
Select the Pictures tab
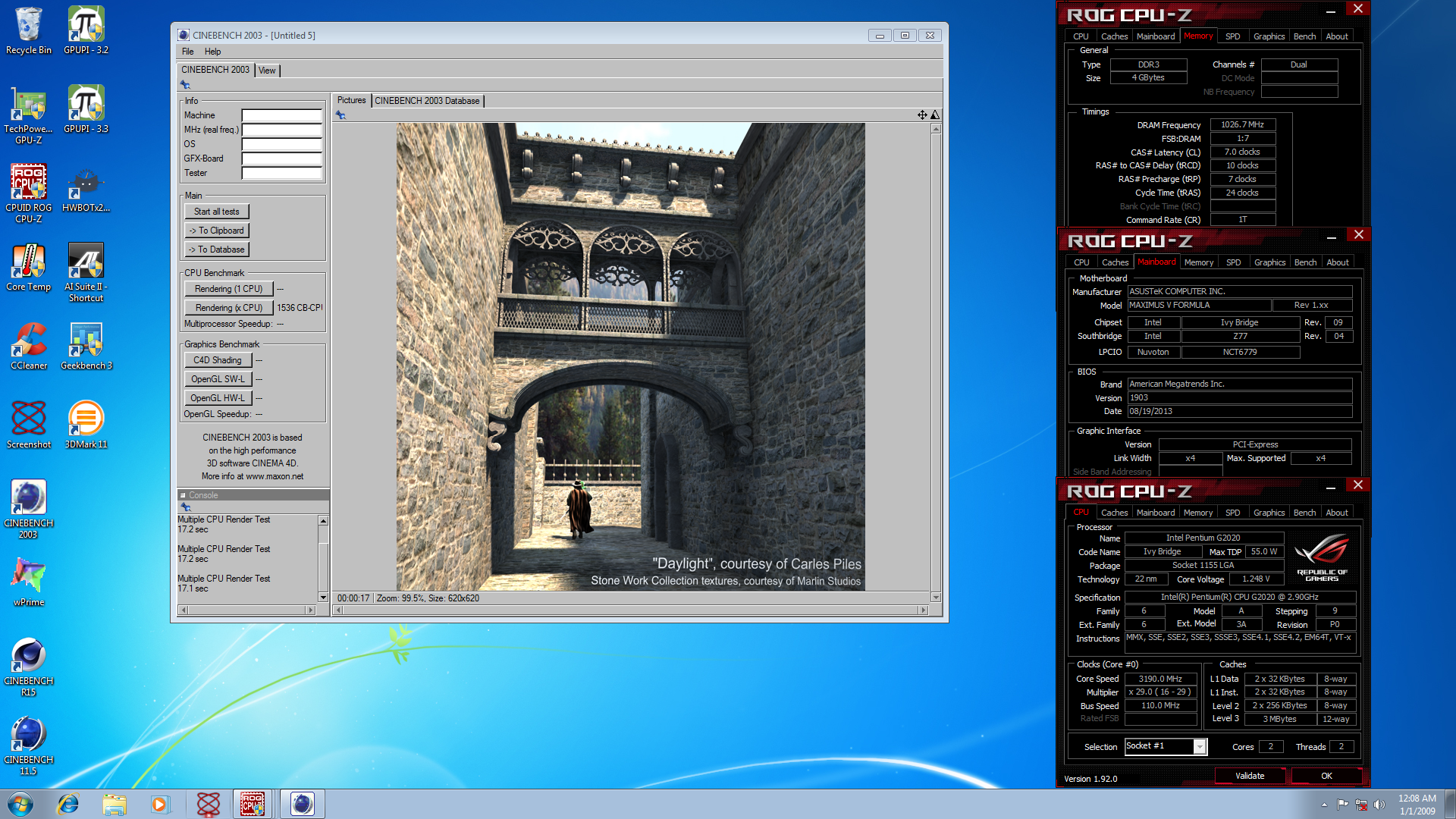tap(351, 100)
